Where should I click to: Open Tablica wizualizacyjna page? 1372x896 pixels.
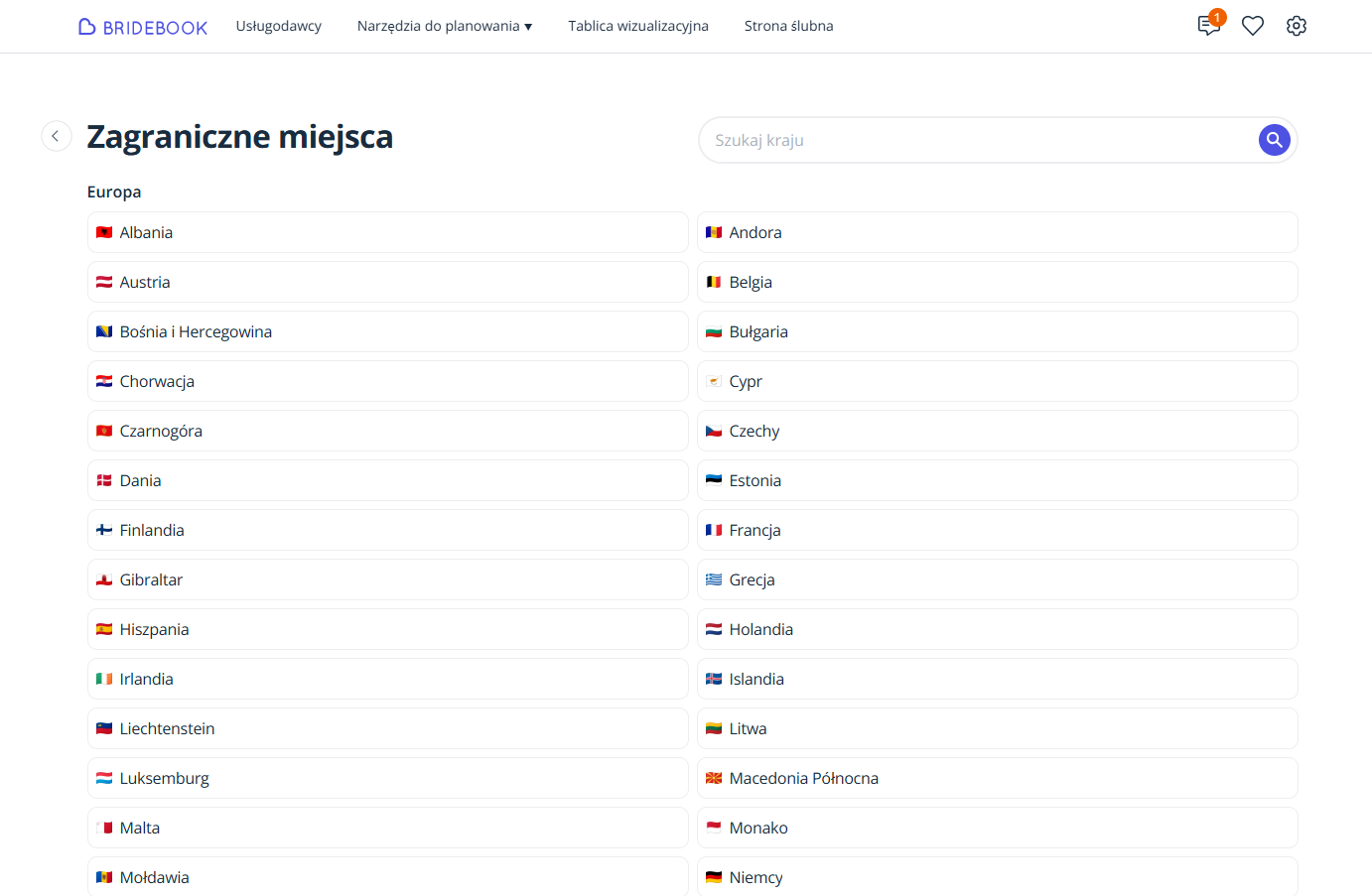[x=637, y=26]
